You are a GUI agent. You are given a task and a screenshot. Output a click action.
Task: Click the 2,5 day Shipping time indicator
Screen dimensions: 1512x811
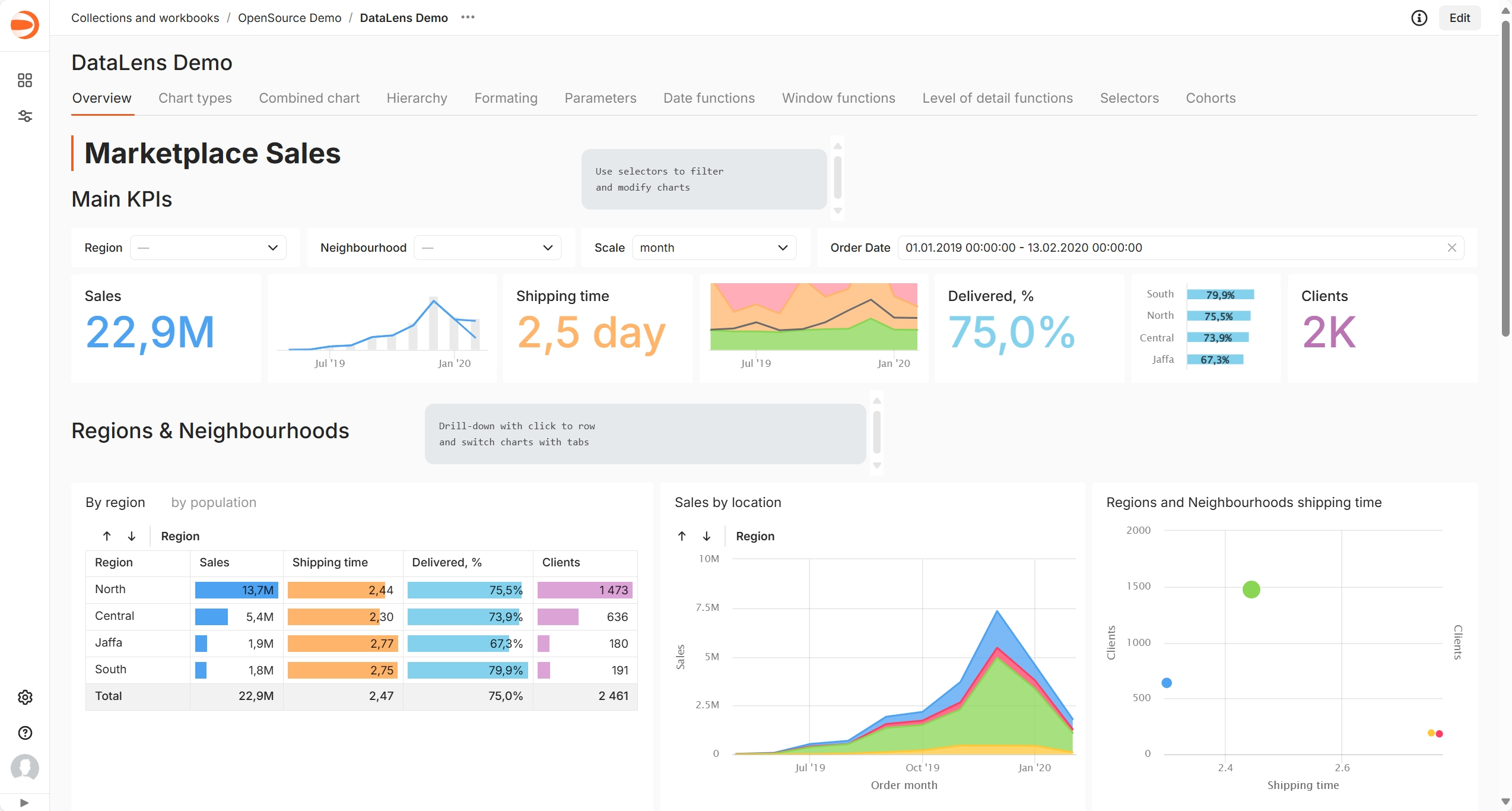(591, 332)
